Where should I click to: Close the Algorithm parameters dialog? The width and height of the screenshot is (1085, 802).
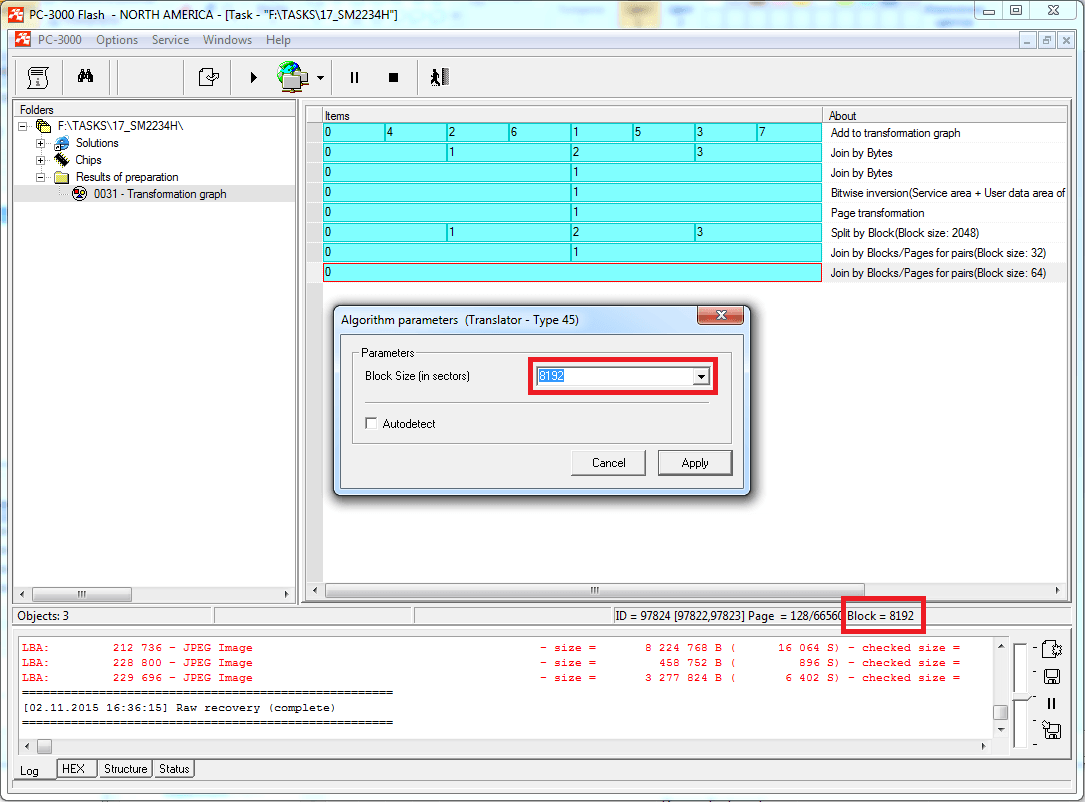point(720,315)
